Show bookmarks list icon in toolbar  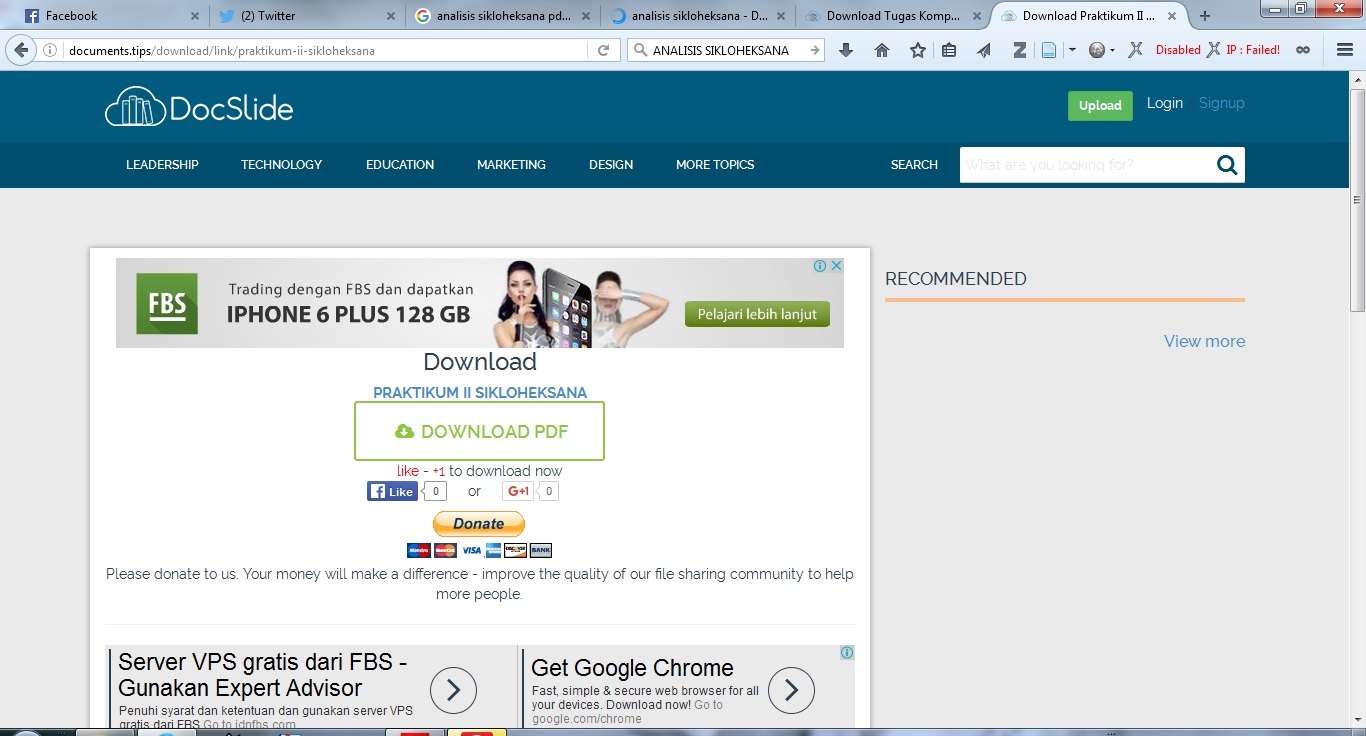pyautogui.click(x=949, y=50)
